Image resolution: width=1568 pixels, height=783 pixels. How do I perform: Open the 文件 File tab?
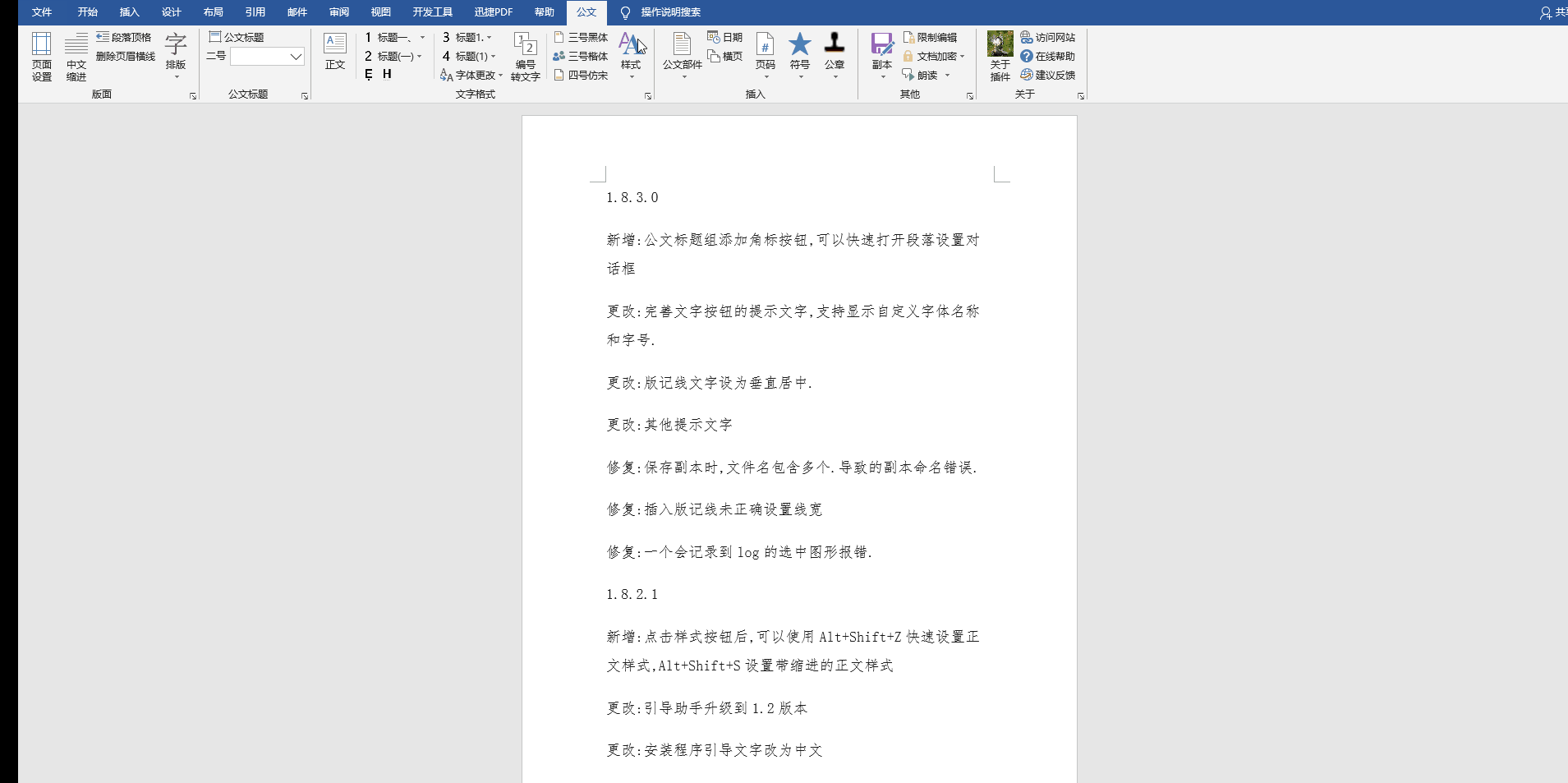point(42,12)
